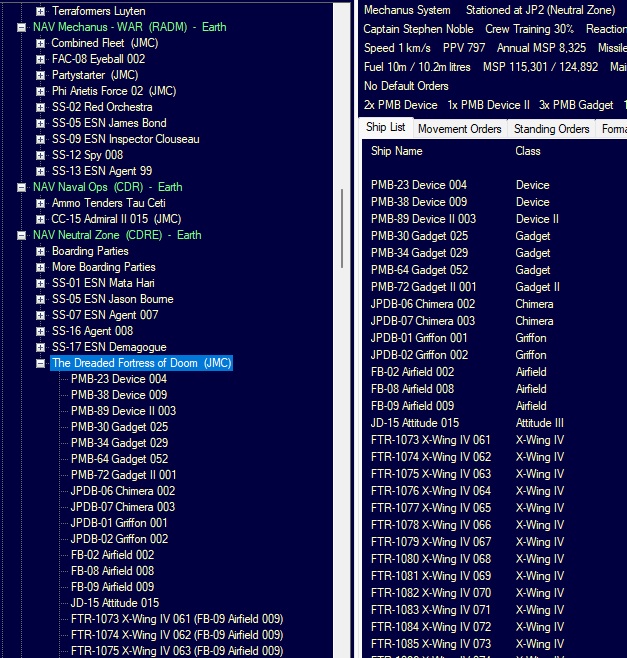Collapse the NAV Naval Ops node

click(x=21, y=187)
